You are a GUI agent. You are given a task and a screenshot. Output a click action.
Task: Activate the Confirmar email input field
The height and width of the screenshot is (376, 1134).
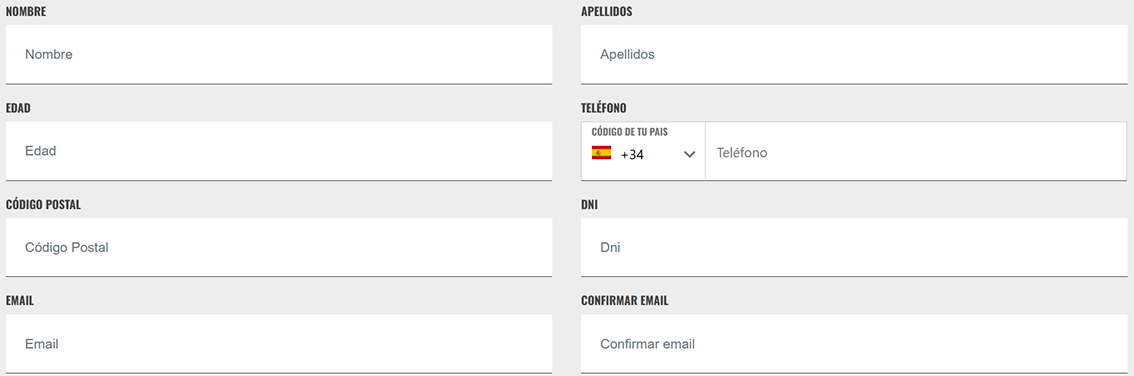click(853, 344)
